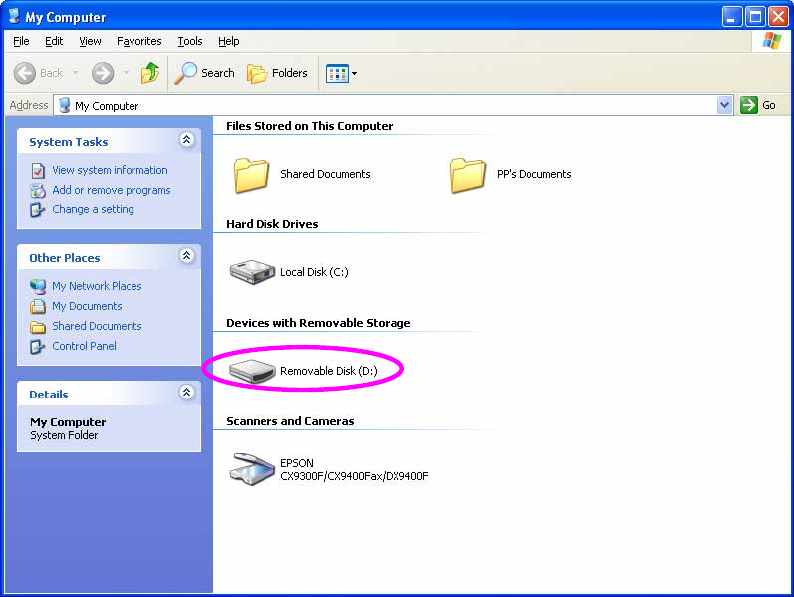
Task: Open the File menu
Action: [x=21, y=41]
